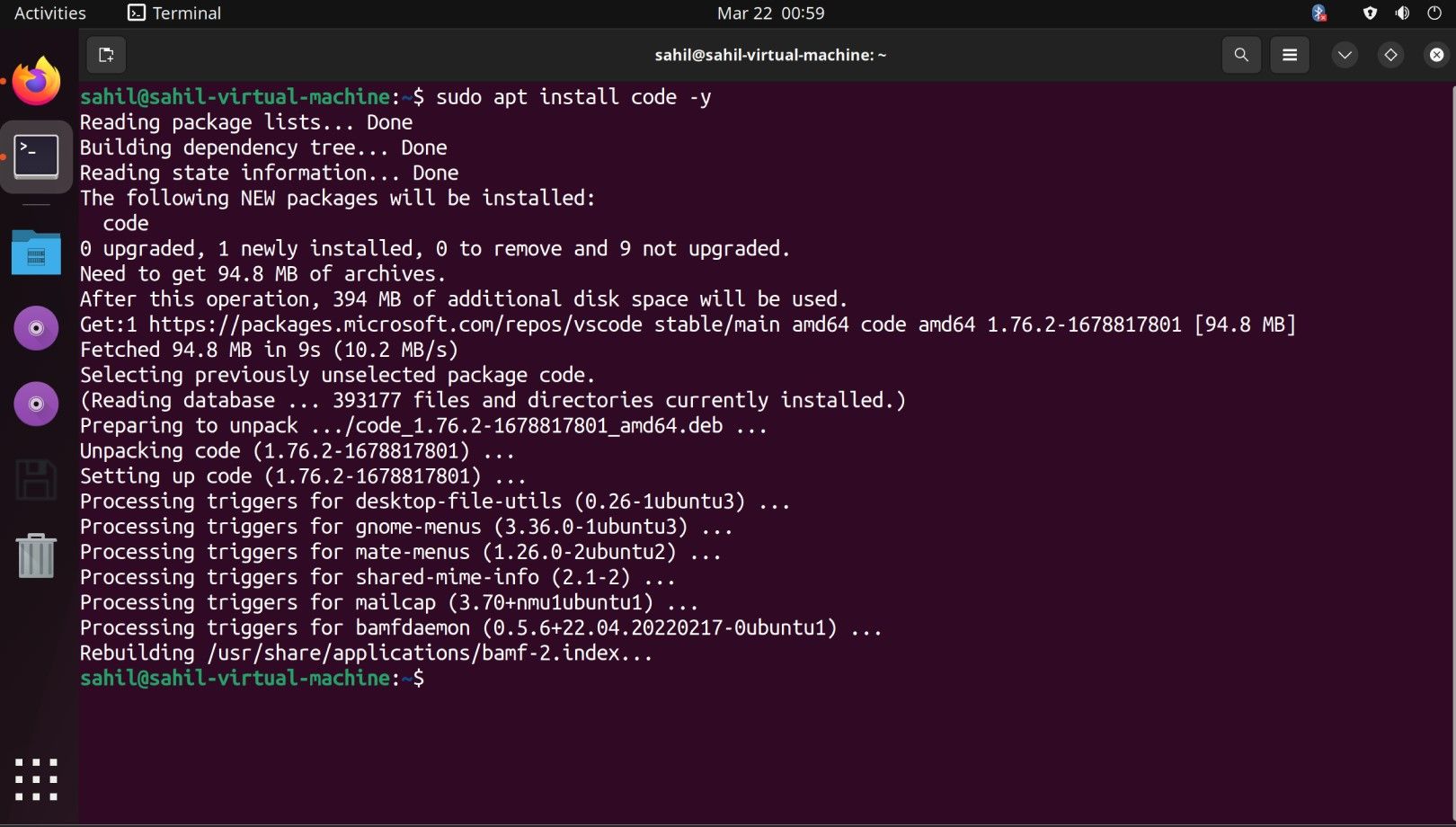This screenshot has height=827, width=1456.
Task: Click the Mar 22 clock to open calendar
Action: pyautogui.click(x=770, y=13)
